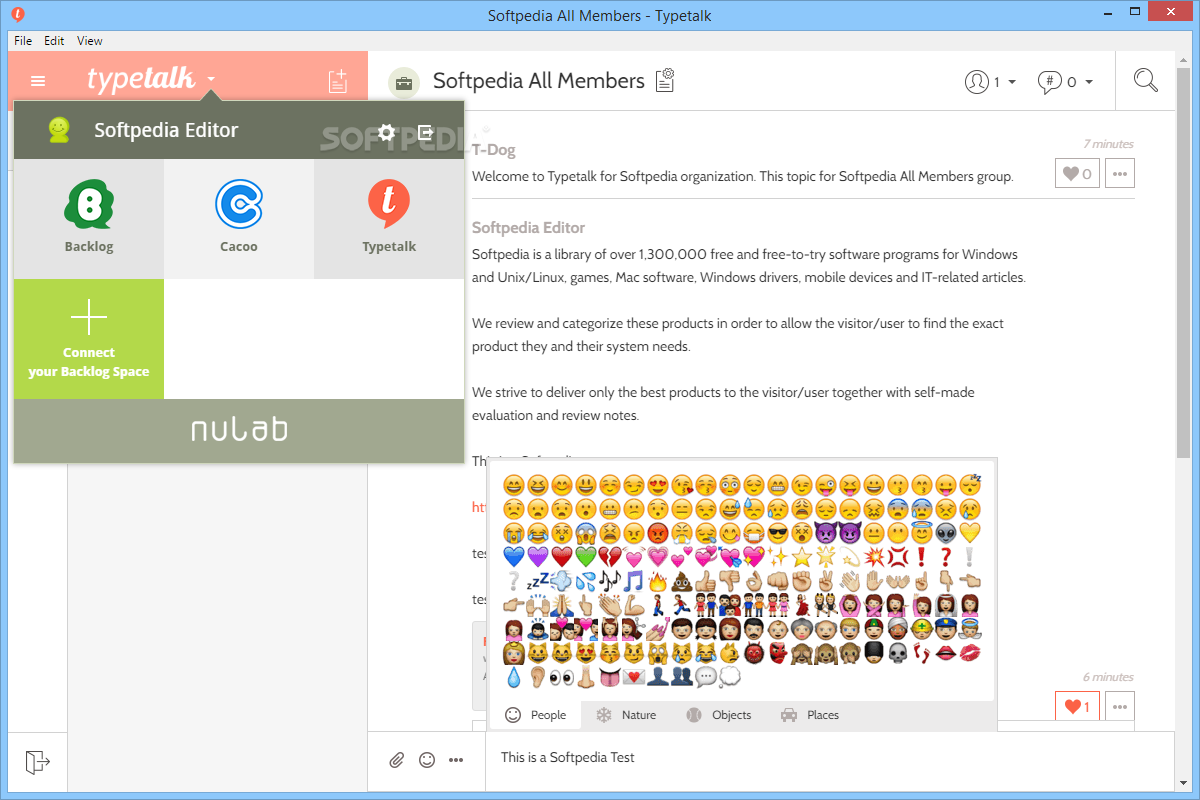The image size is (1200, 800).
Task: Expand the hashtag count dropdown
Action: click(1065, 82)
